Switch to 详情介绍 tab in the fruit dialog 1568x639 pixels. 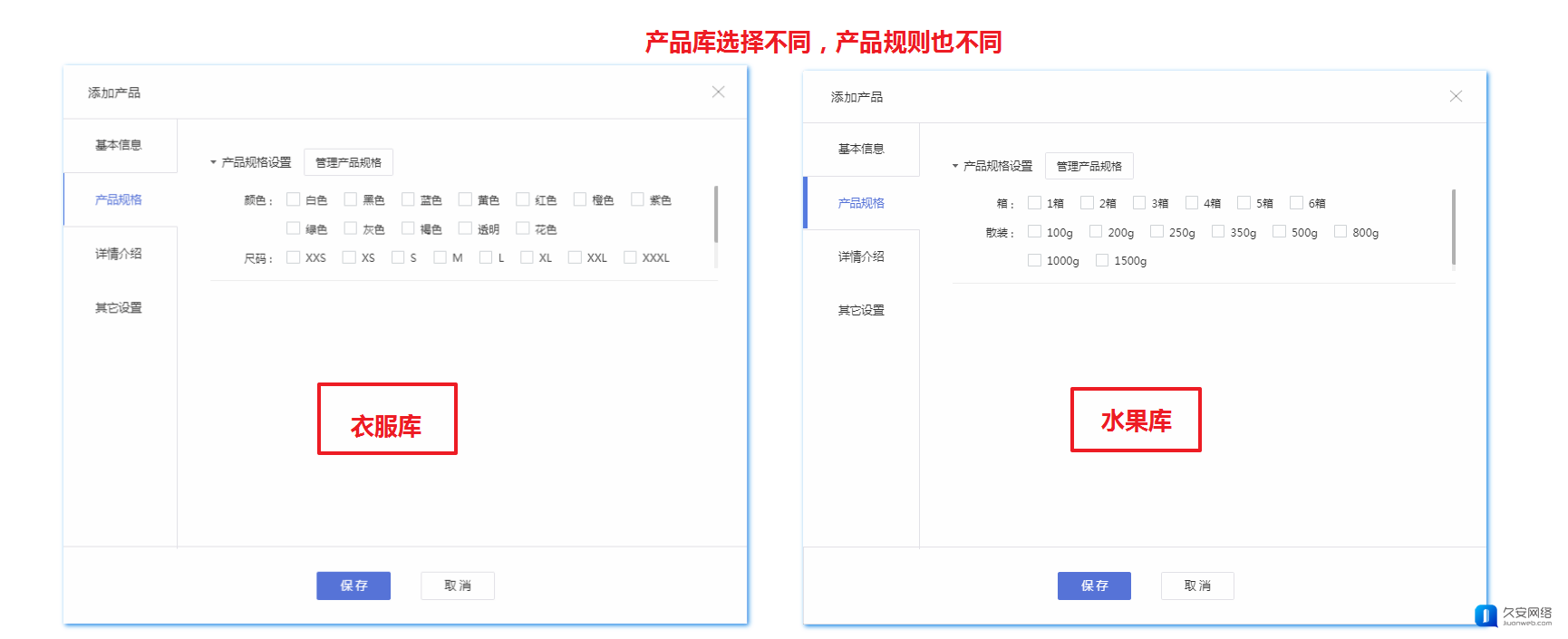click(x=861, y=257)
